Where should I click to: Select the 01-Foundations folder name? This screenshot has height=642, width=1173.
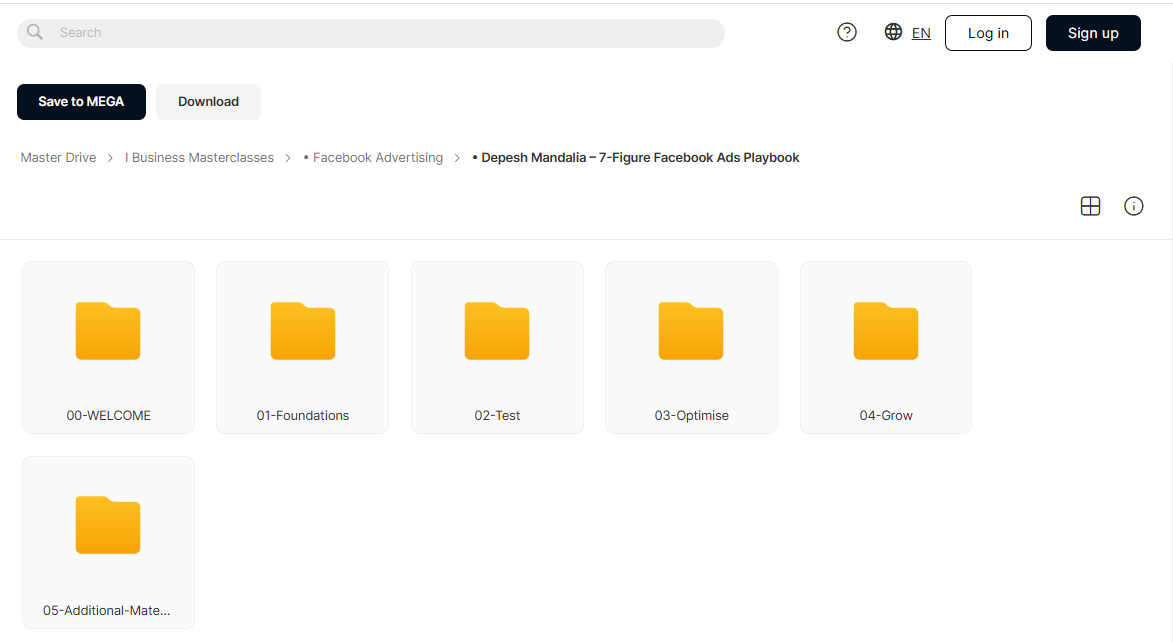(303, 415)
